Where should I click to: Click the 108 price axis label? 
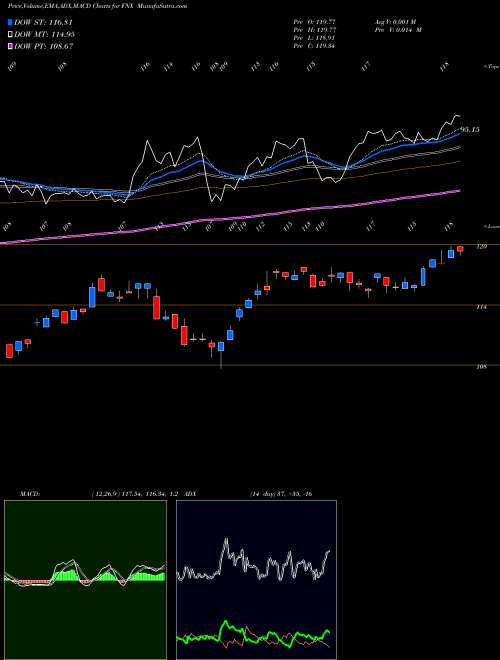click(x=481, y=367)
